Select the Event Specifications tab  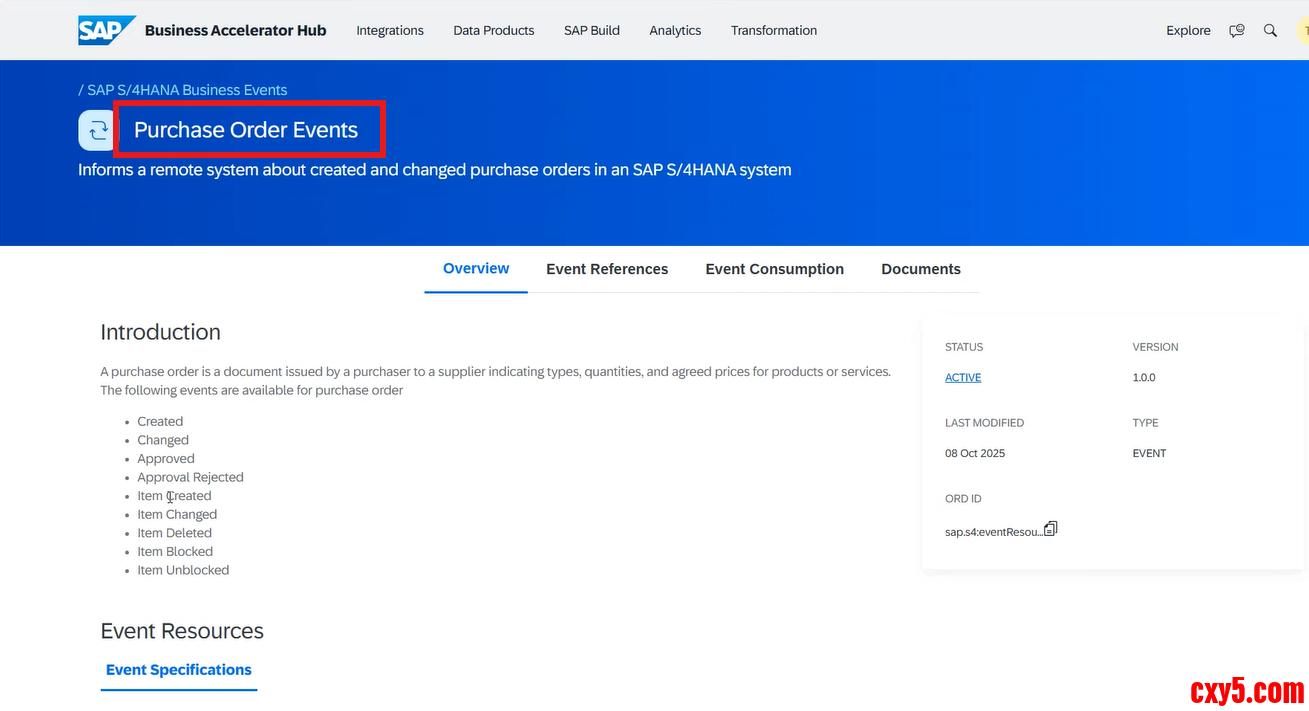[x=179, y=670]
